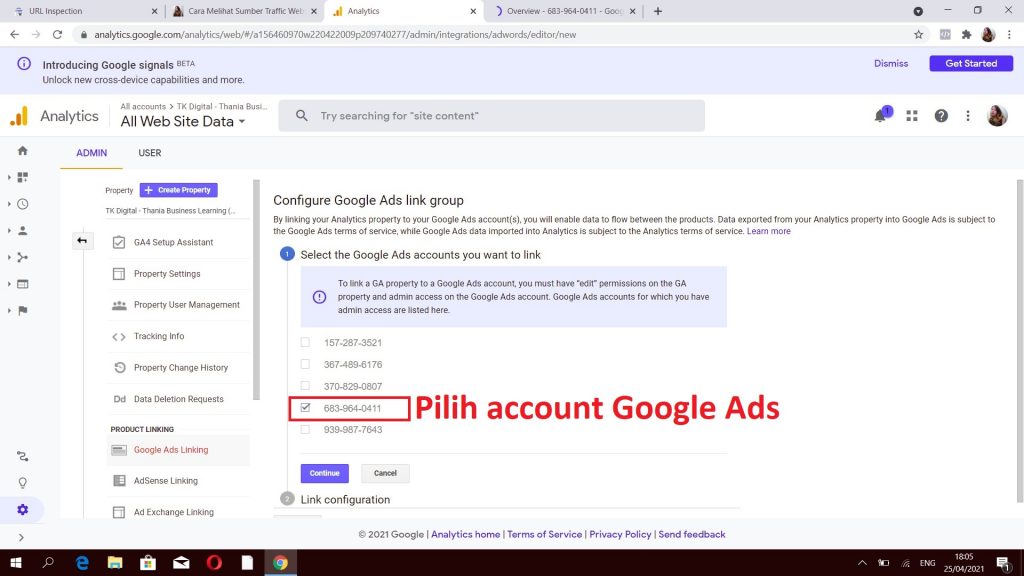Expand the Realtime section arrow

point(9,204)
